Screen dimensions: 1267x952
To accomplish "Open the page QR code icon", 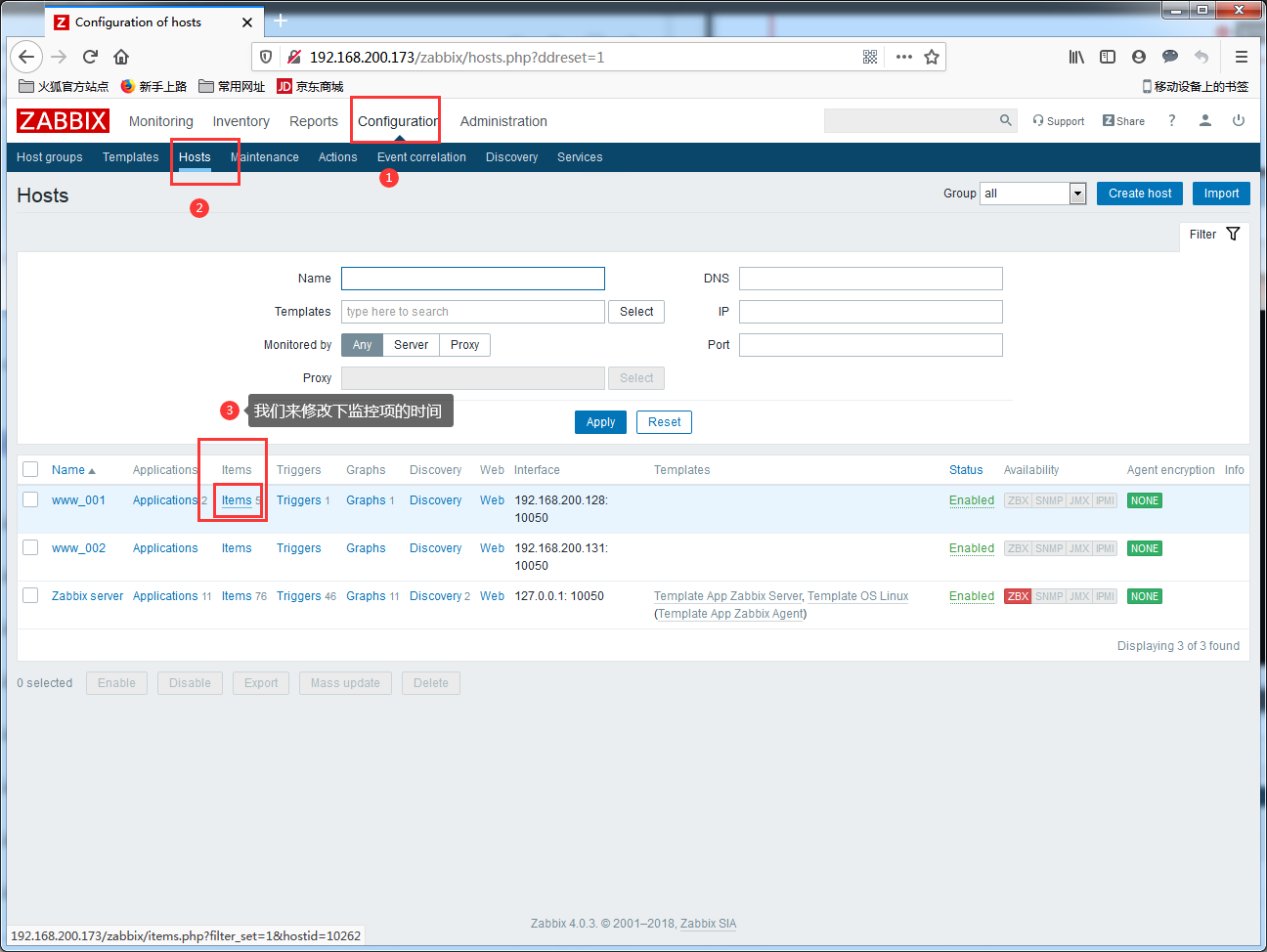I will [870, 57].
